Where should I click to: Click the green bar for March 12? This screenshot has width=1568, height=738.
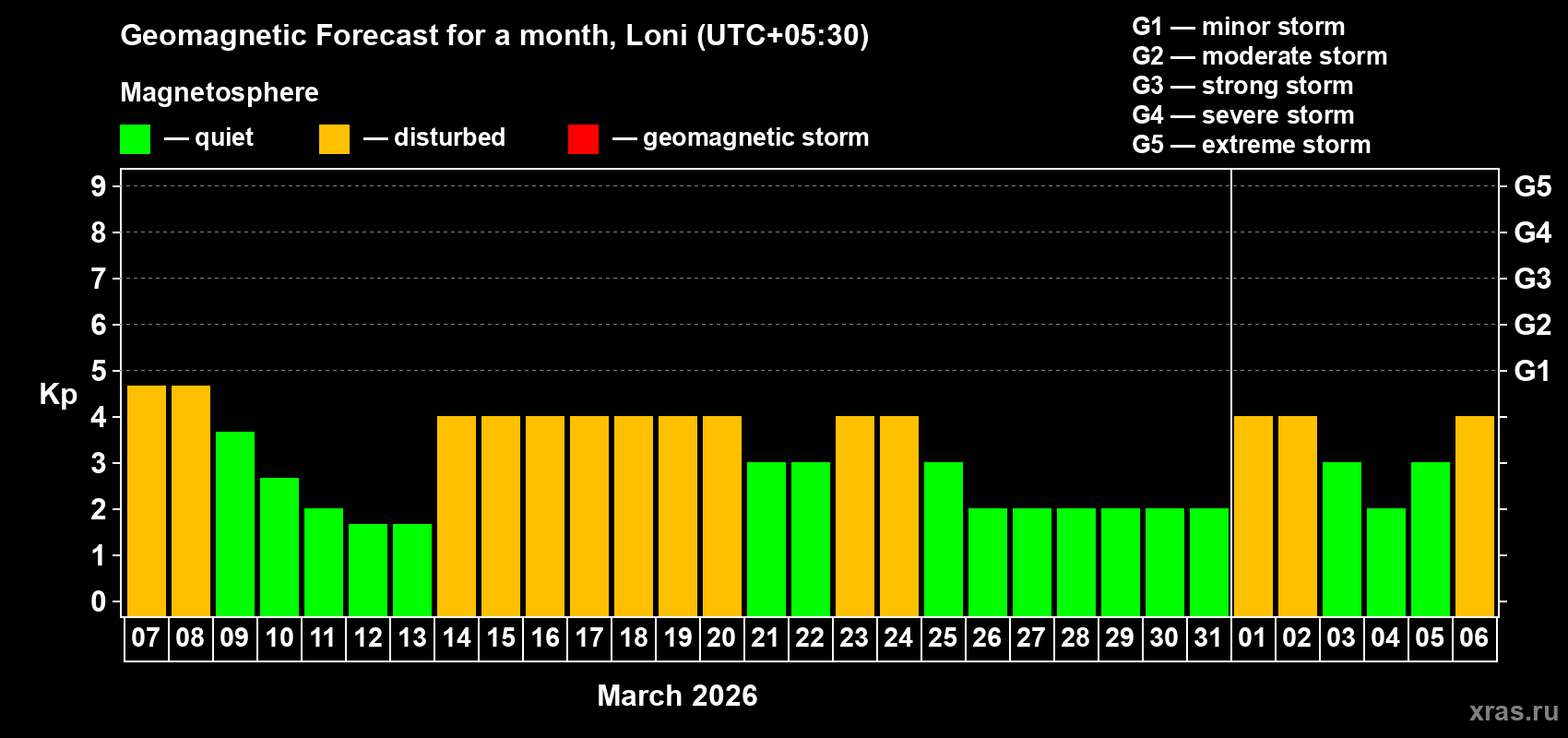[x=368, y=570]
